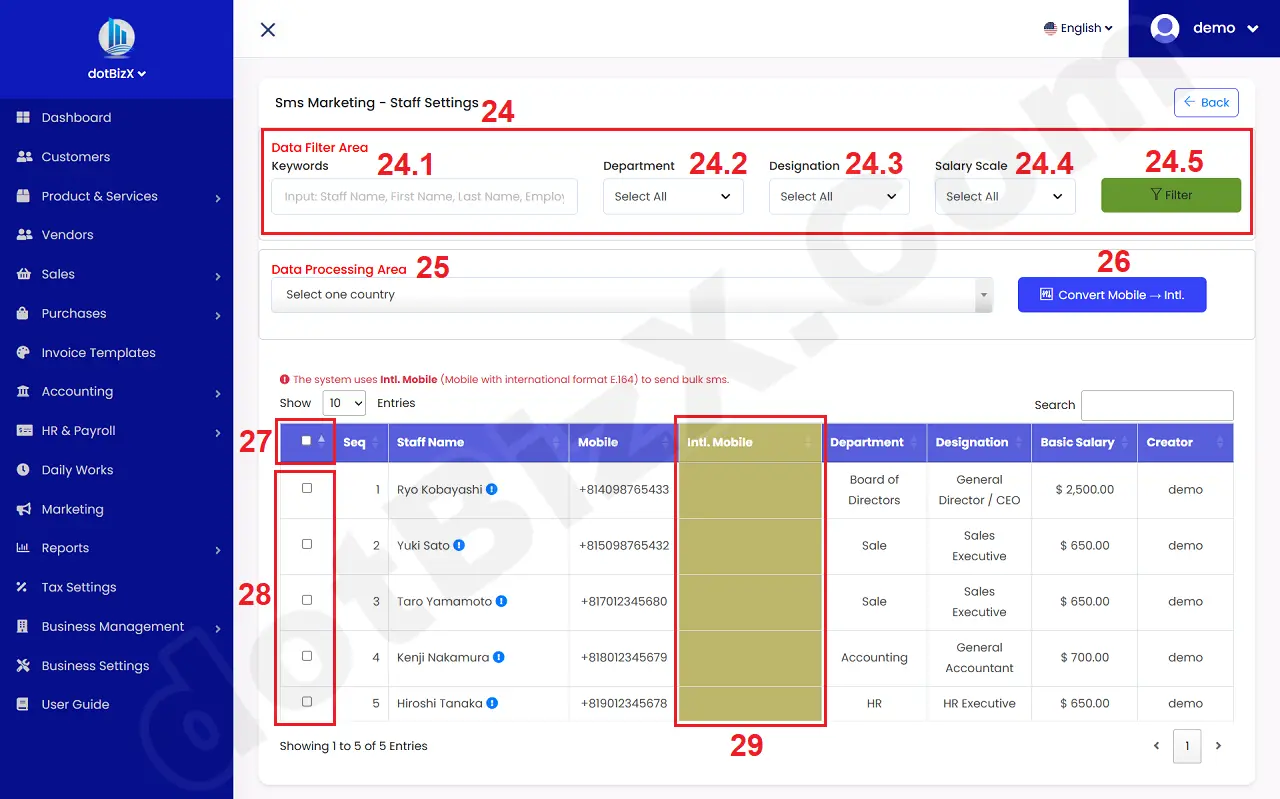The image size is (1280, 799).
Task: Check the box for Yuki Sato's row
Action: [x=305, y=544]
